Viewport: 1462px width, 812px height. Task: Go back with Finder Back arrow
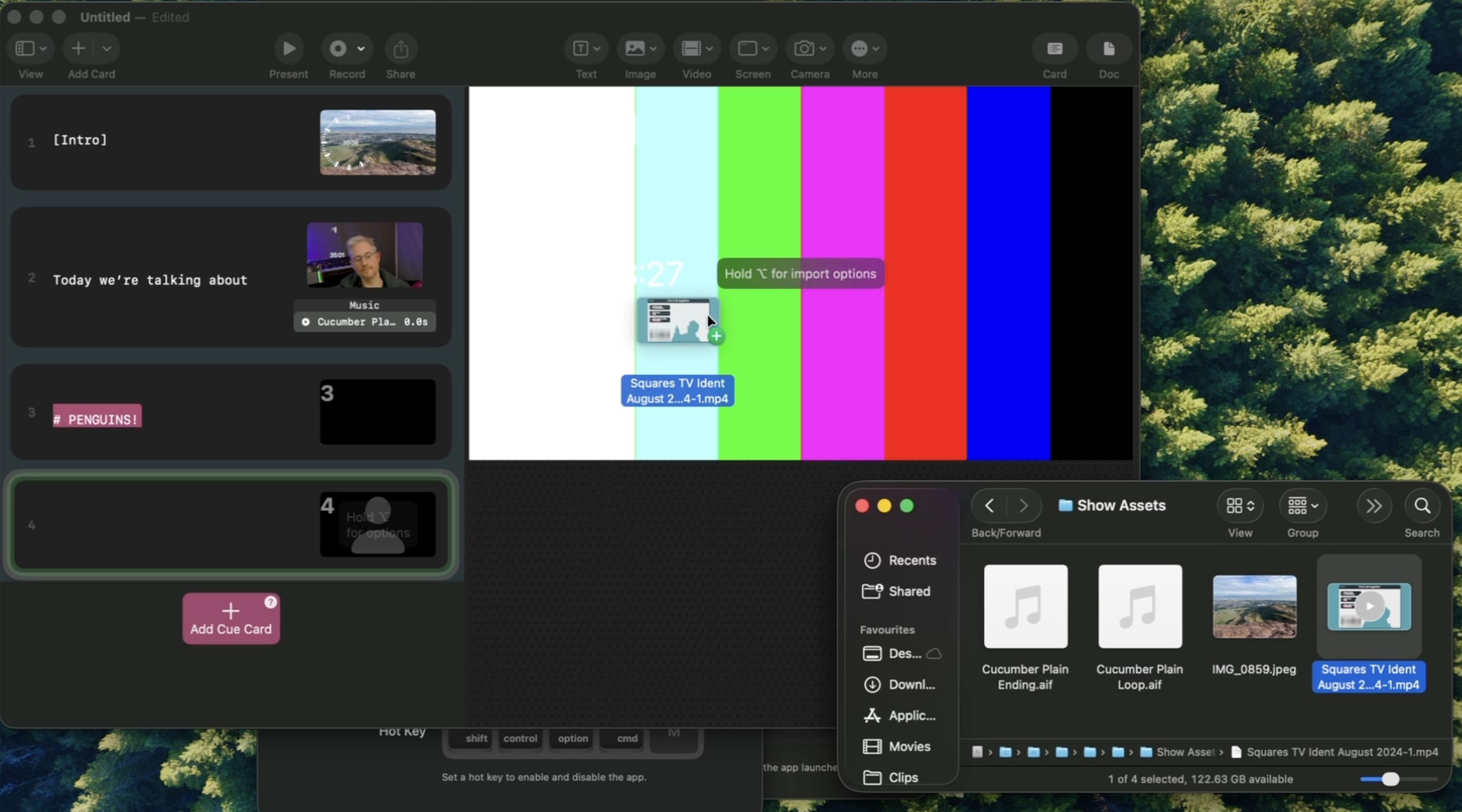(x=990, y=506)
